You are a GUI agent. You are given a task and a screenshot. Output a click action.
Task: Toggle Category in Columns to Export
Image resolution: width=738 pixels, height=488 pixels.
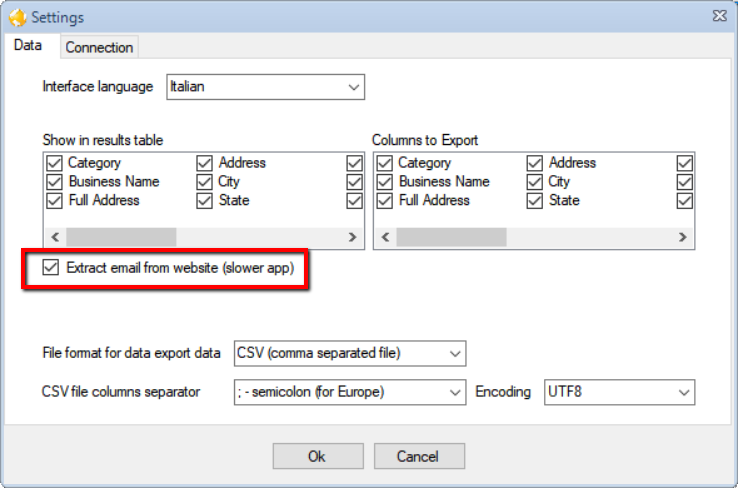tap(385, 163)
